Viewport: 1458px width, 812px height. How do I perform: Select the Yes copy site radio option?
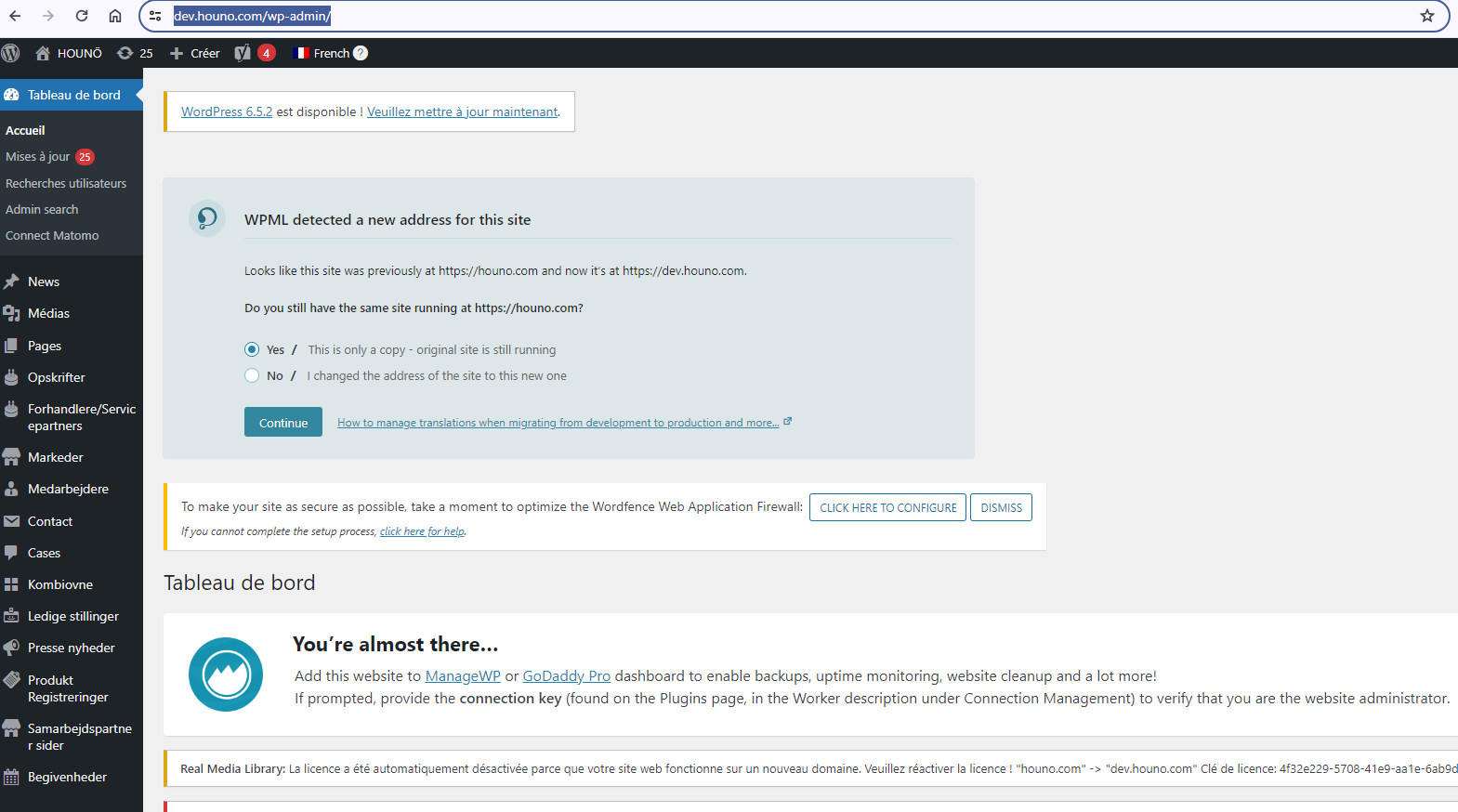click(x=252, y=349)
